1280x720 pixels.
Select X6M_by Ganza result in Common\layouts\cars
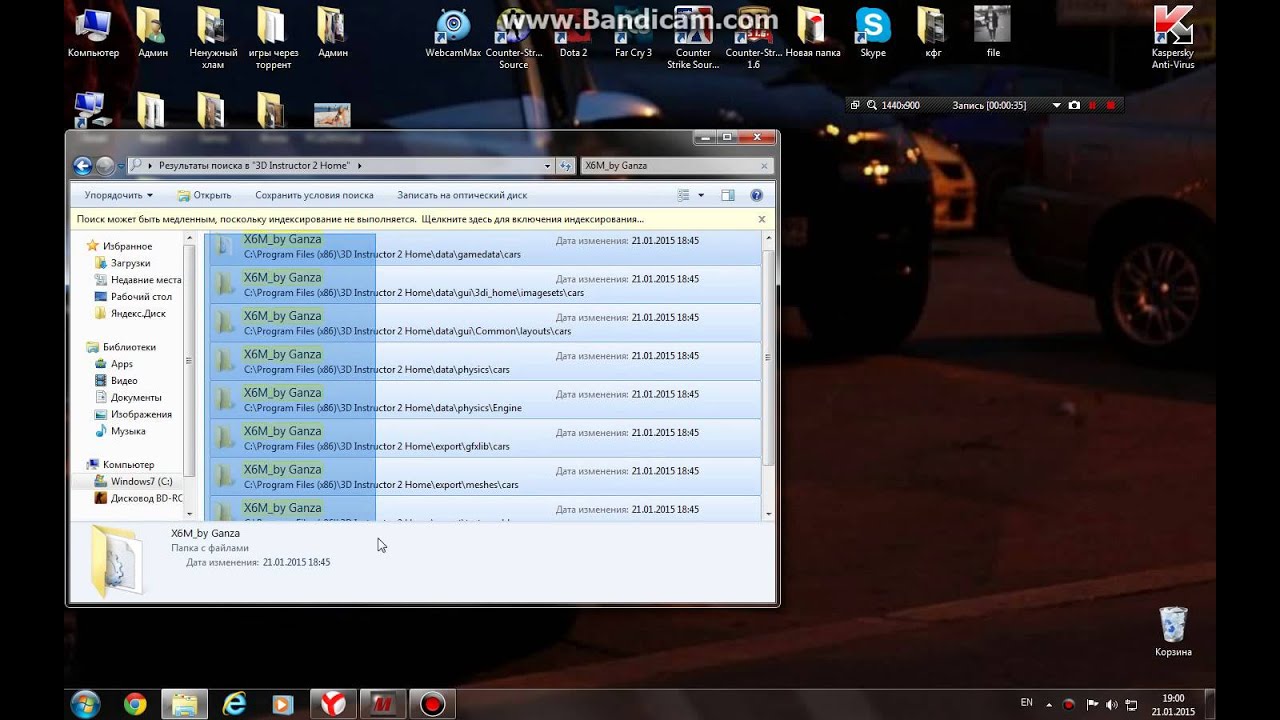click(485, 323)
